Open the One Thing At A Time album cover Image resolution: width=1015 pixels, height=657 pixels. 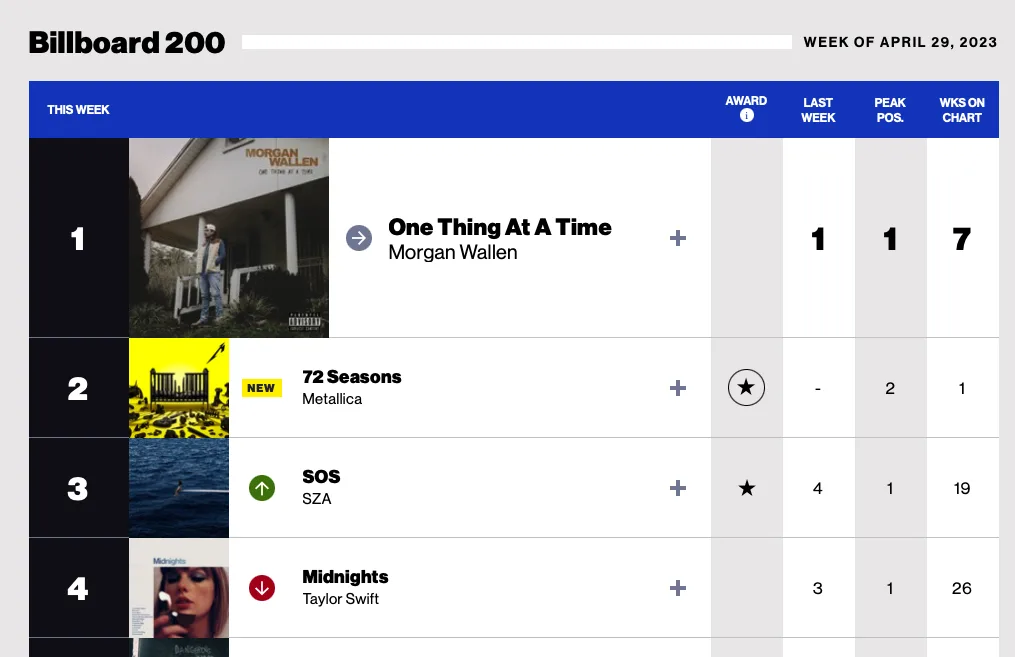pyautogui.click(x=229, y=238)
